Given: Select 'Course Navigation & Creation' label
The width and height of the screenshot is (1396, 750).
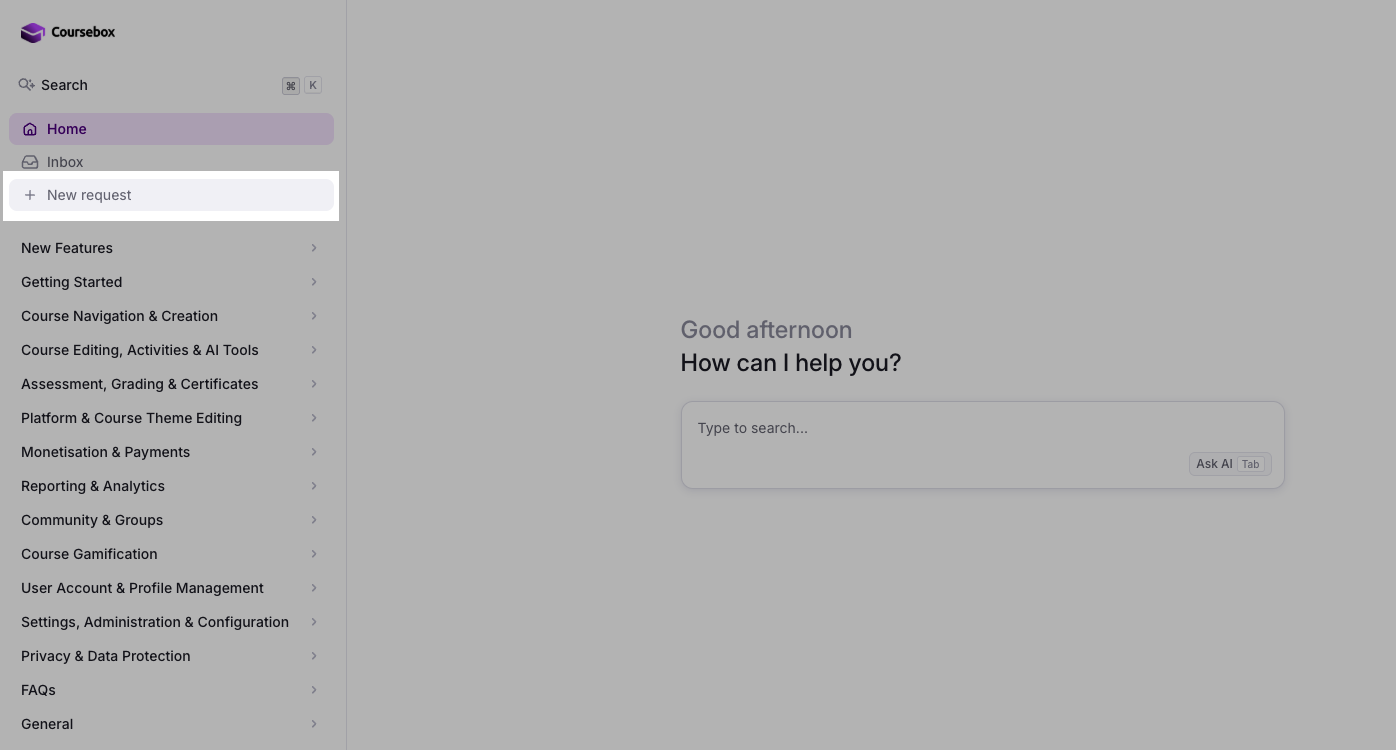Looking at the screenshot, I should (x=119, y=316).
